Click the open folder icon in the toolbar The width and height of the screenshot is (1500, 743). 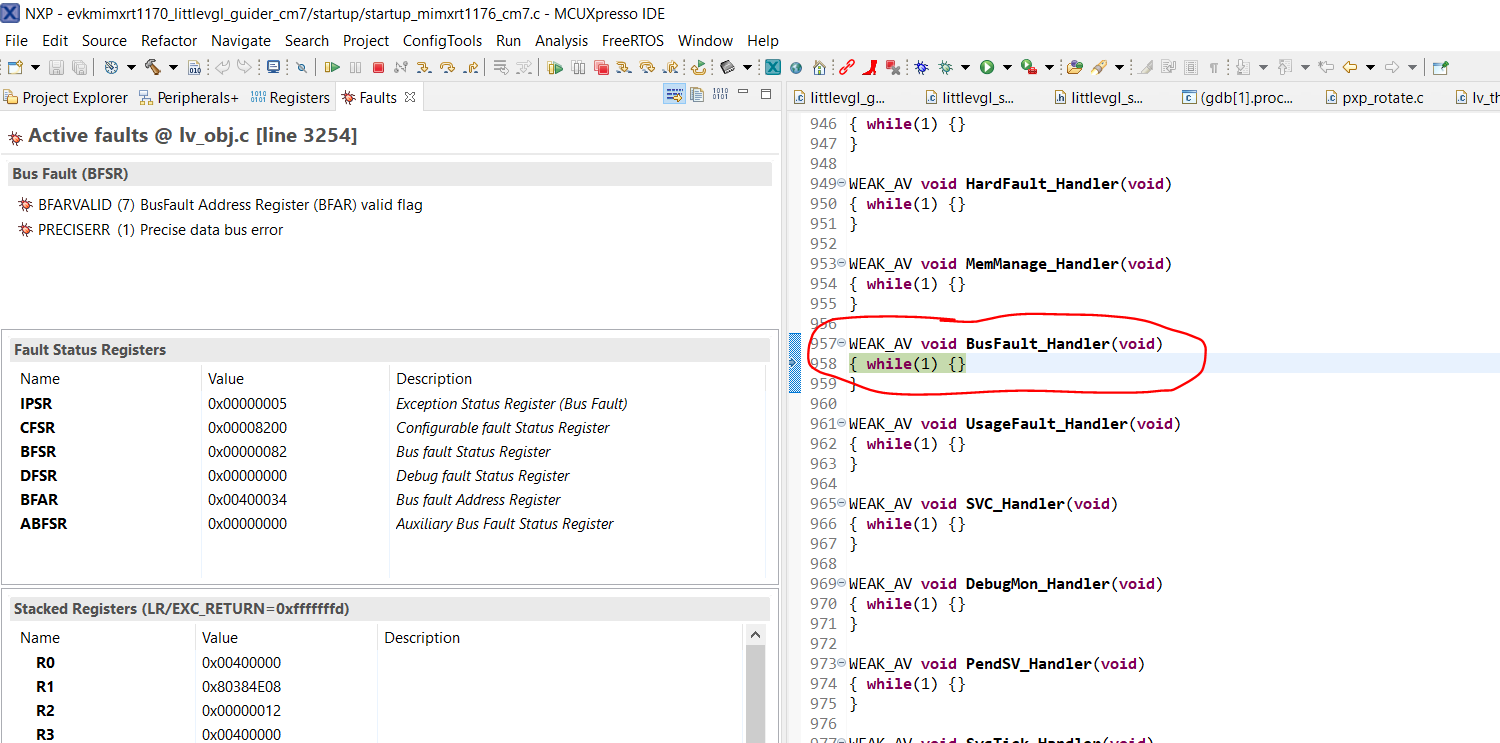click(x=1075, y=67)
